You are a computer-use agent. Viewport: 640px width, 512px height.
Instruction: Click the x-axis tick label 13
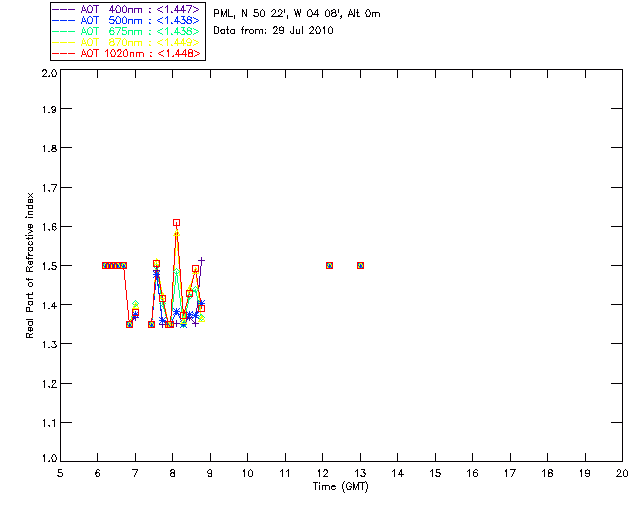pyautogui.click(x=360, y=473)
